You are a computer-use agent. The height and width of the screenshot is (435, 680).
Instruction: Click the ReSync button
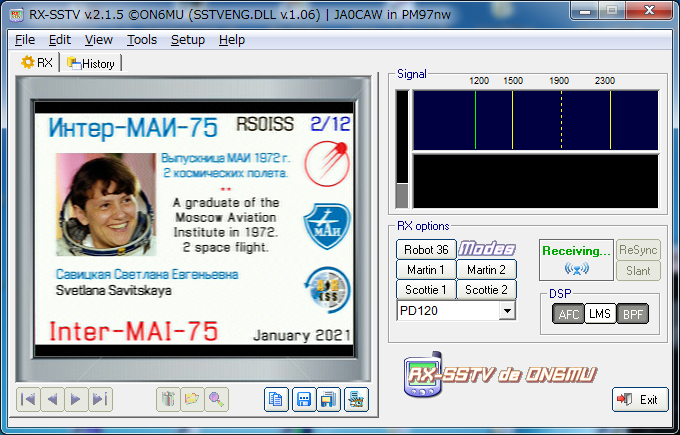click(638, 250)
